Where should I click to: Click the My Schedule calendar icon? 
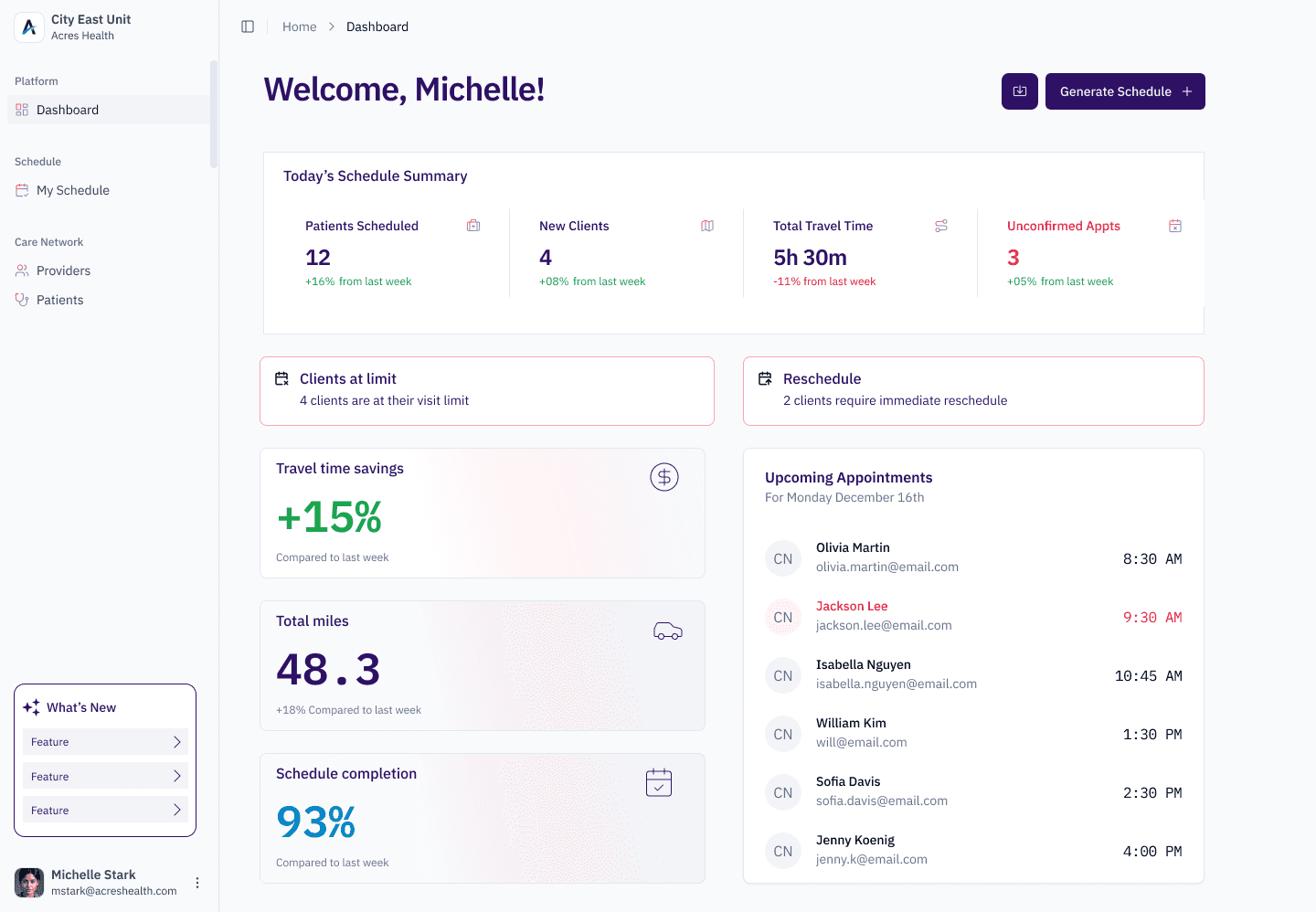[22, 190]
